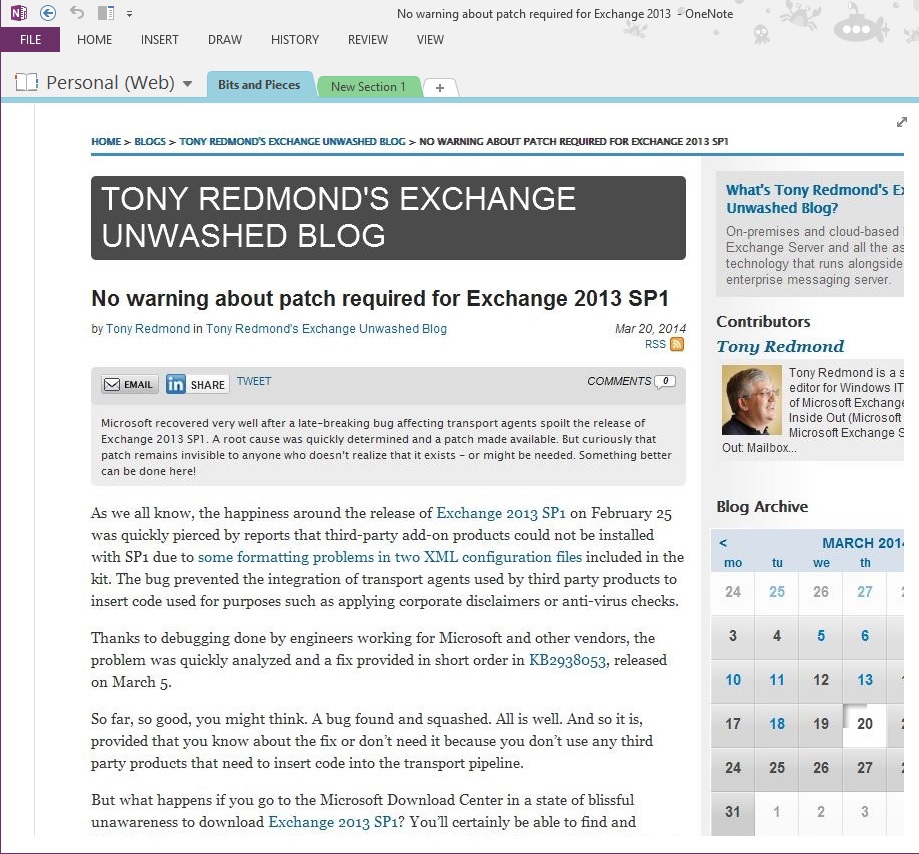919x854 pixels.
Task: Open the Customize Quick Access Toolbar dropdown
Action: click(x=130, y=14)
